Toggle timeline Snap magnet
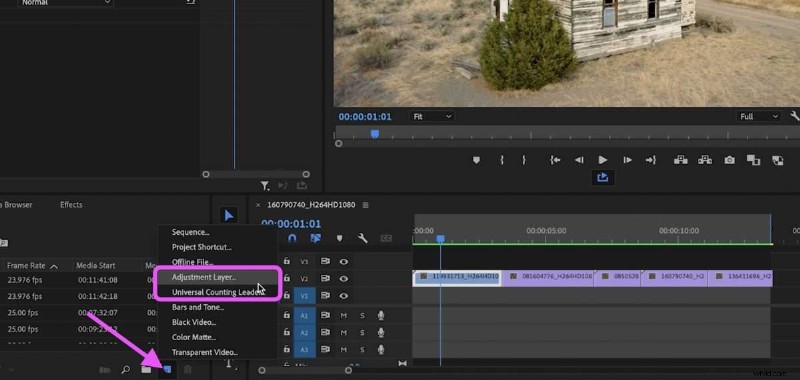Viewport: 800px width, 380px height. pyautogui.click(x=292, y=238)
